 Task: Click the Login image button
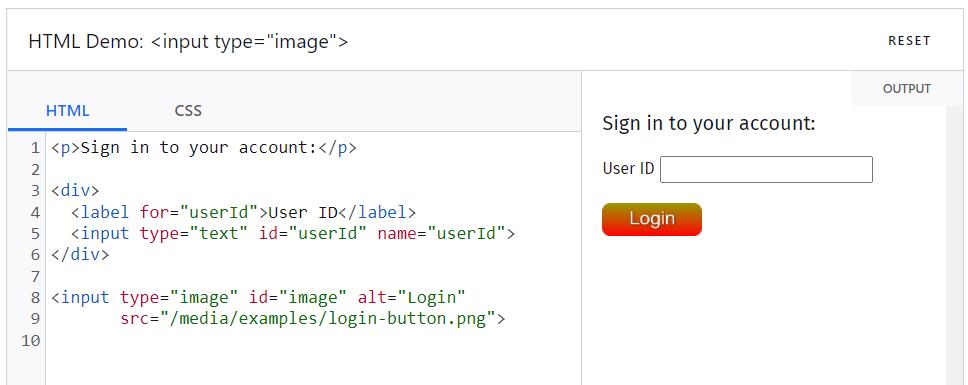652,219
